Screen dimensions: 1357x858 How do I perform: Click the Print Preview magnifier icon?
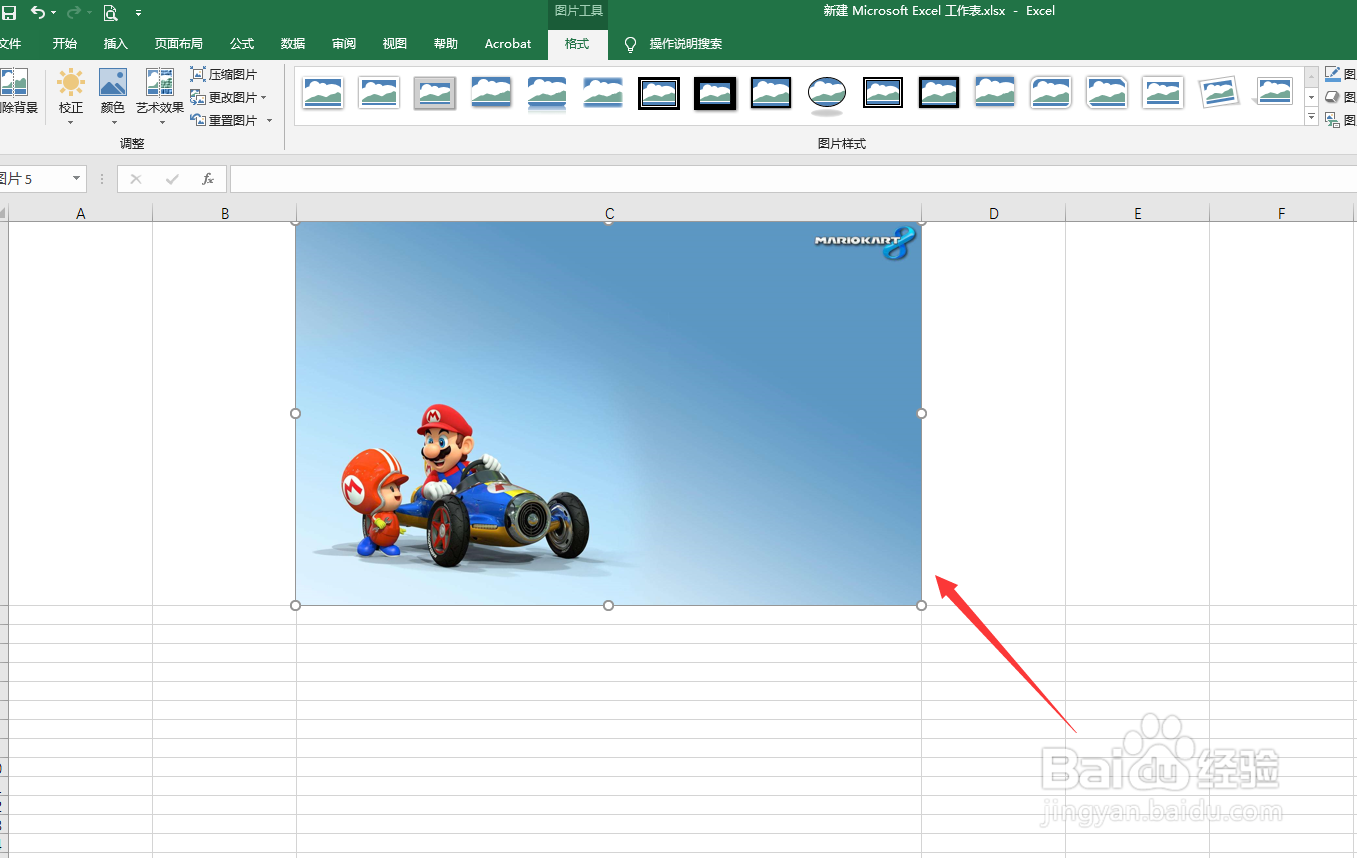[x=110, y=13]
